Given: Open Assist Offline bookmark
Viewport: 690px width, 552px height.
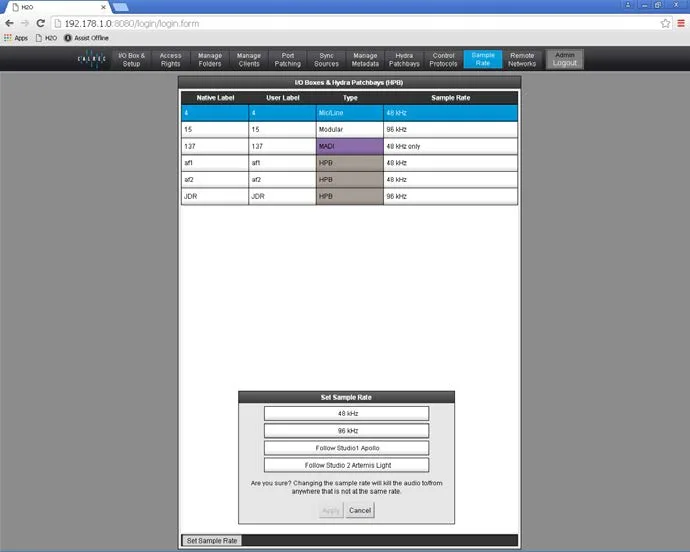Looking at the screenshot, I should [x=86, y=38].
